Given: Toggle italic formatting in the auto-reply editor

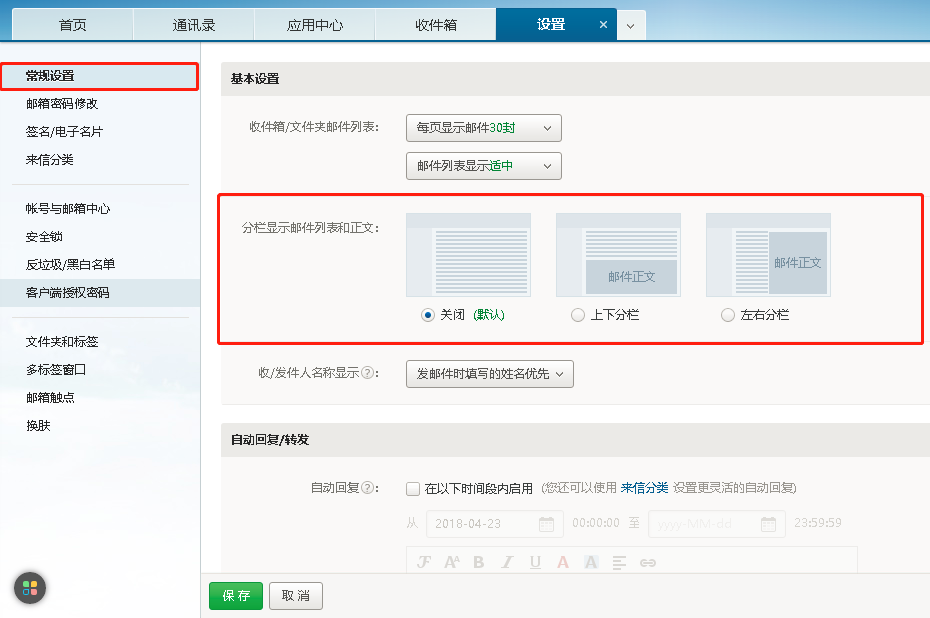Looking at the screenshot, I should coord(506,562).
